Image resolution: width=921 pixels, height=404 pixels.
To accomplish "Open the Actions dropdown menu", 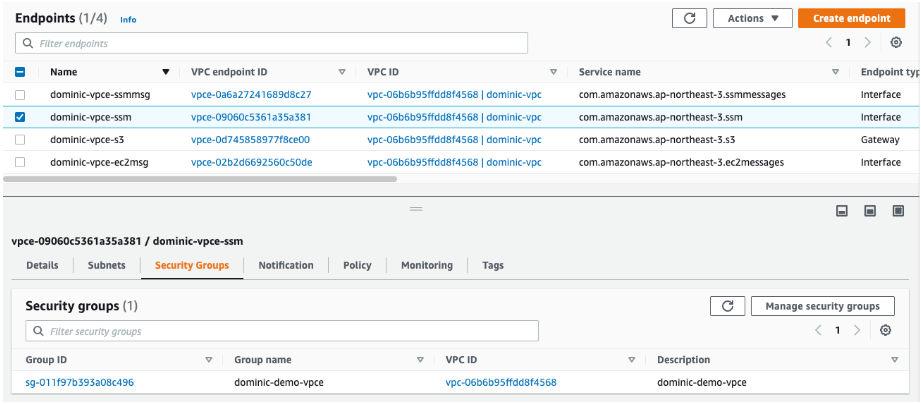I will [x=753, y=18].
